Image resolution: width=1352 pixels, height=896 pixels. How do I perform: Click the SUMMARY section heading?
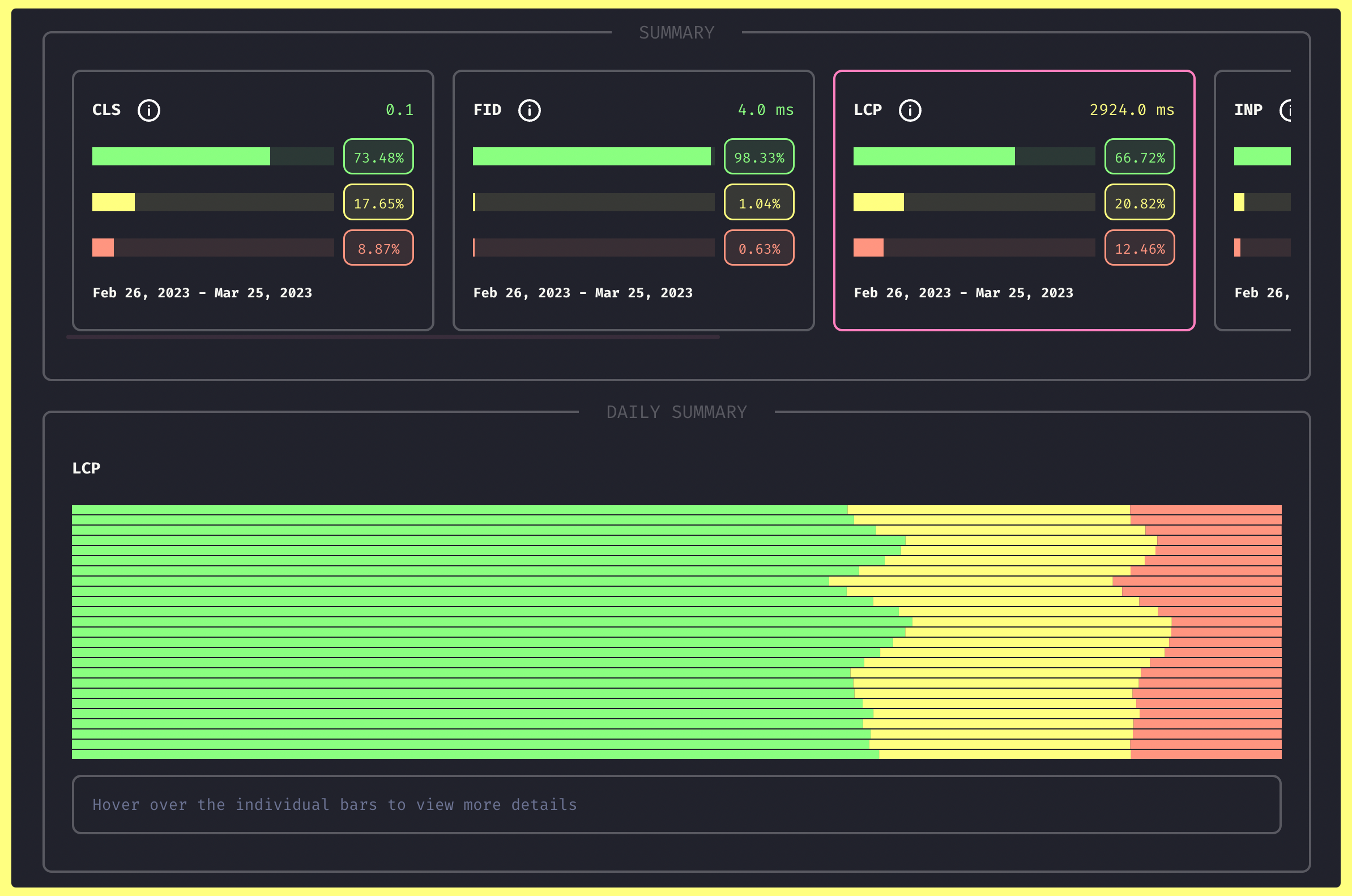click(677, 33)
